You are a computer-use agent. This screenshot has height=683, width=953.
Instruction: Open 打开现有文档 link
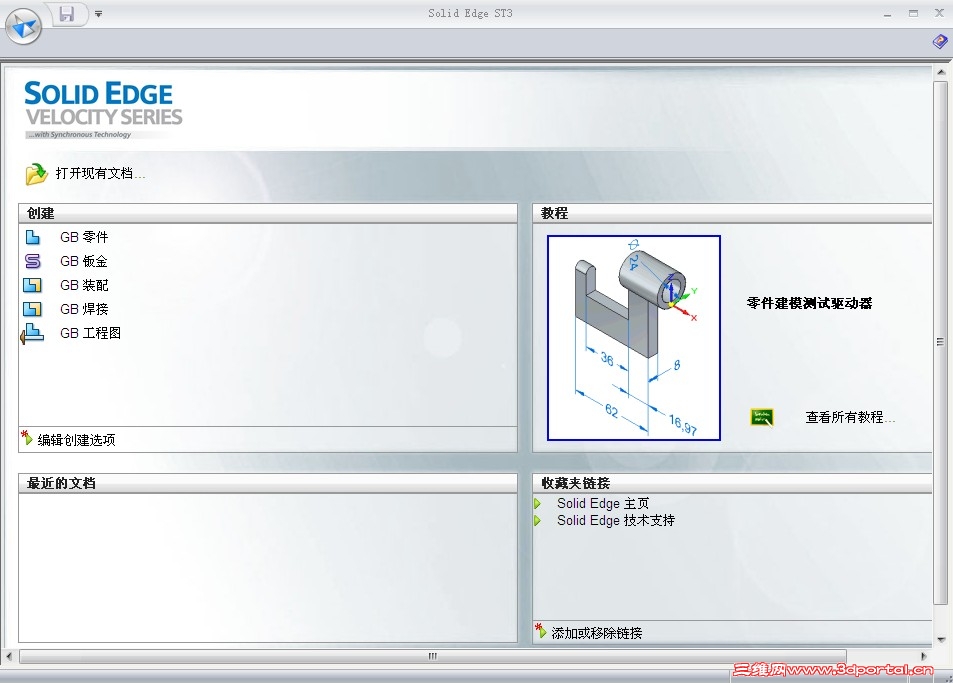[100, 174]
